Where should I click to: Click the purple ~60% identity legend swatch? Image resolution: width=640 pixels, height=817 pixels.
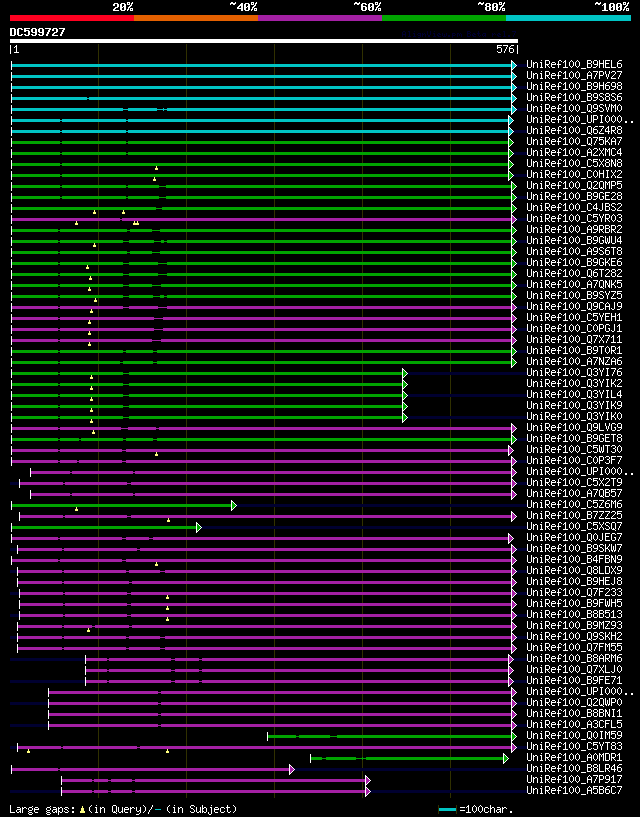(x=320, y=18)
